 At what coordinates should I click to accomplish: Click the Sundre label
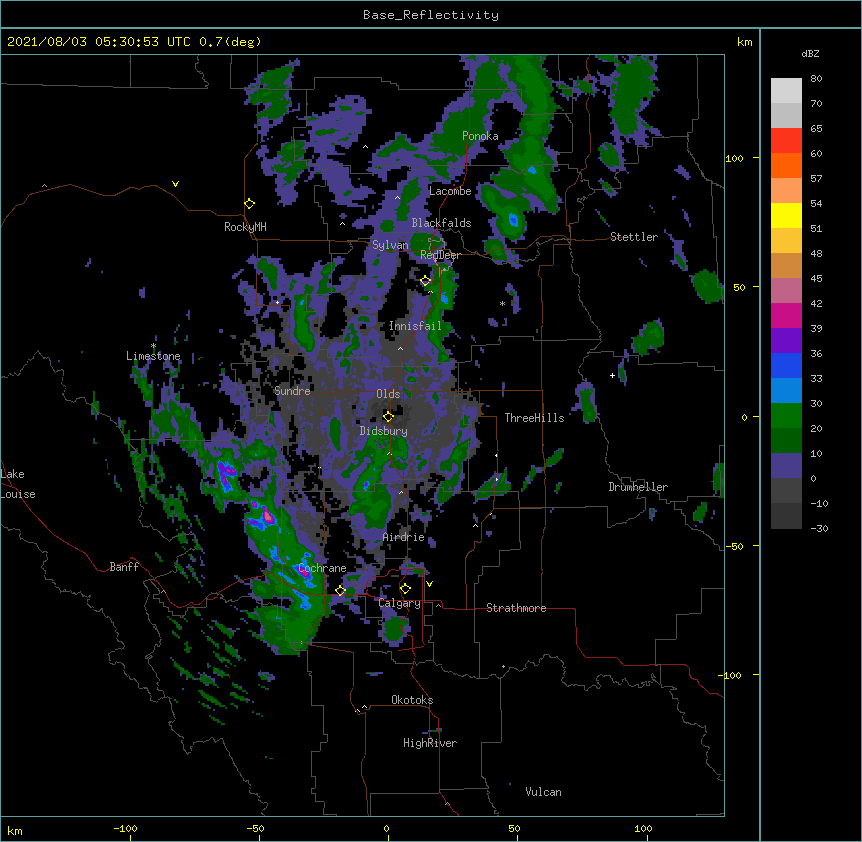(x=292, y=391)
